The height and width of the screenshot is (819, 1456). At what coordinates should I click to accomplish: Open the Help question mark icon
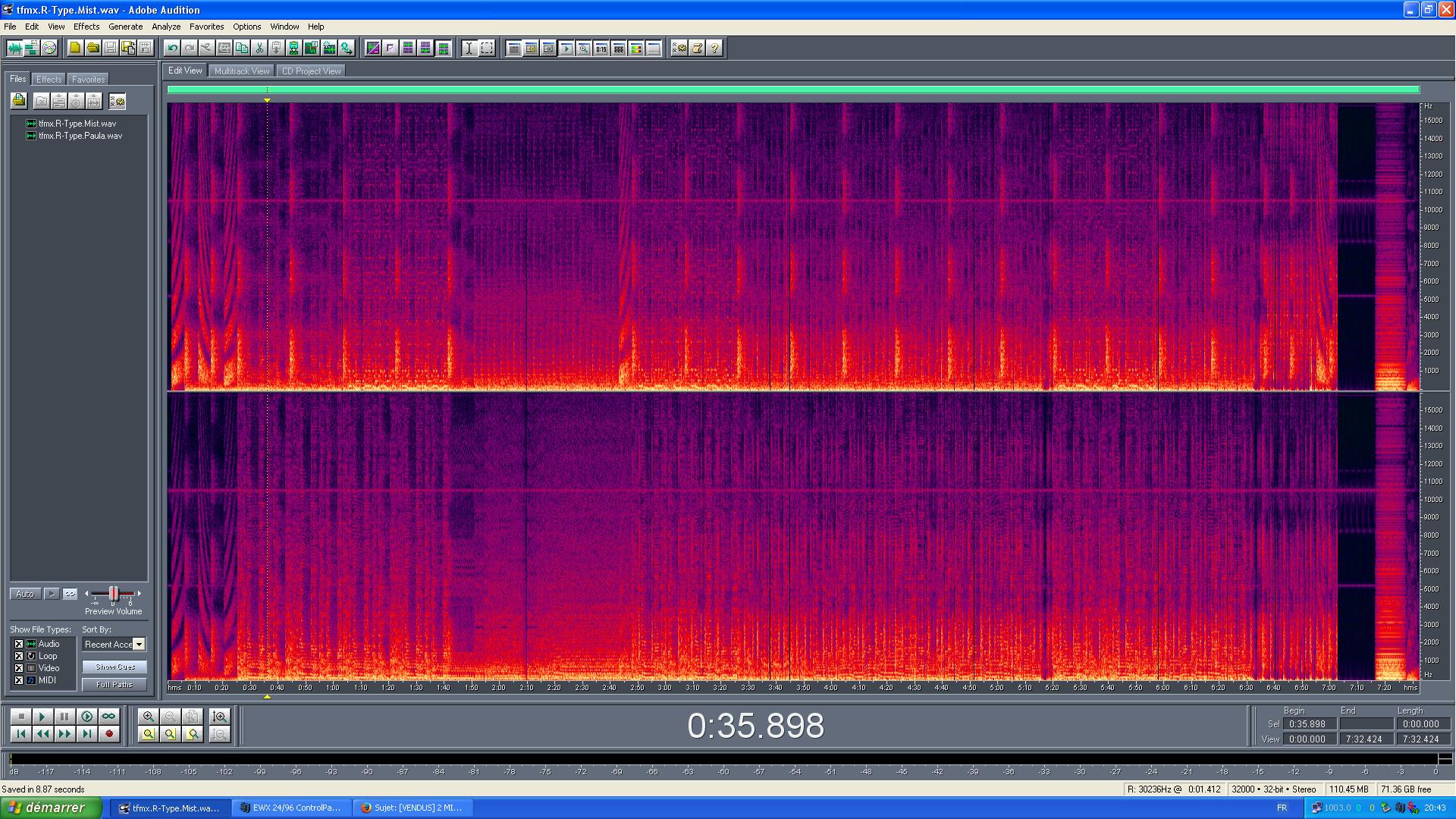click(715, 48)
